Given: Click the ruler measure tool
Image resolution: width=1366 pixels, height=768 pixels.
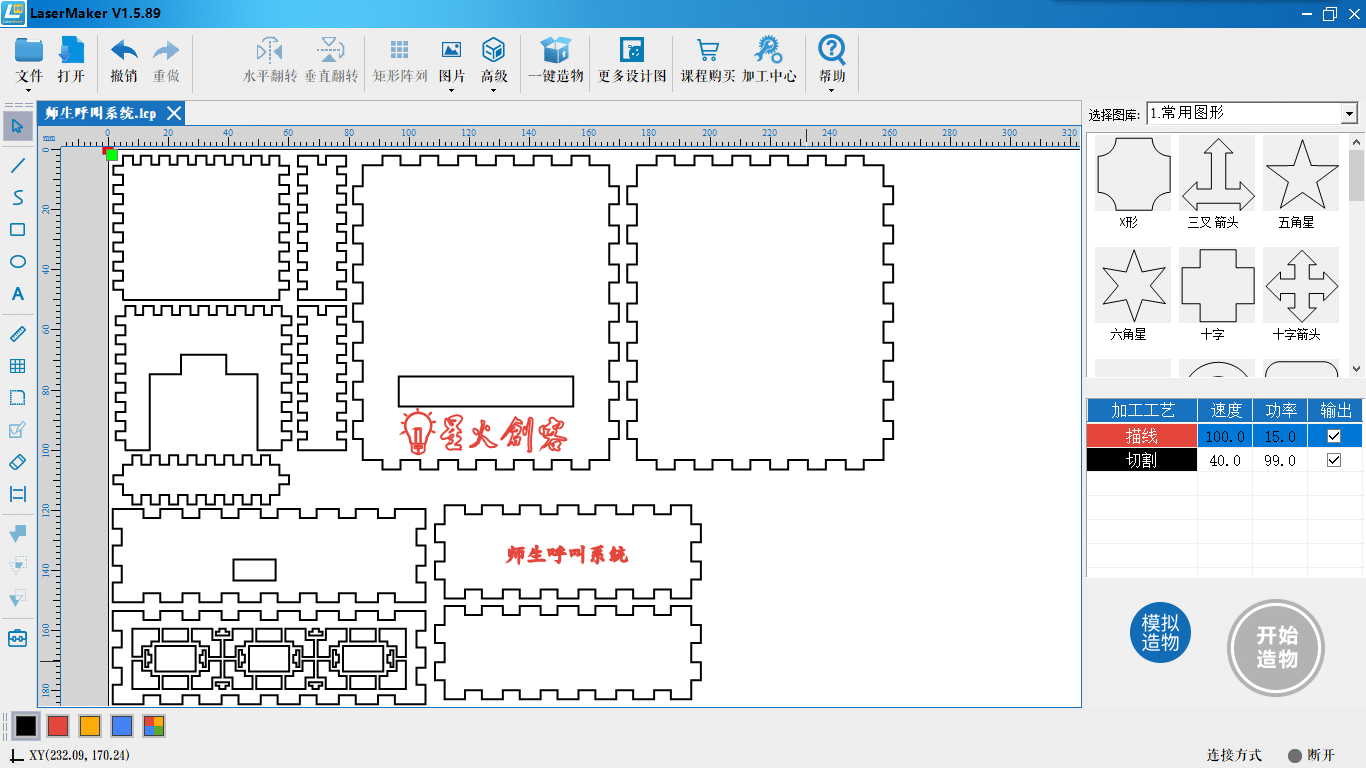Looking at the screenshot, I should 17,334.
